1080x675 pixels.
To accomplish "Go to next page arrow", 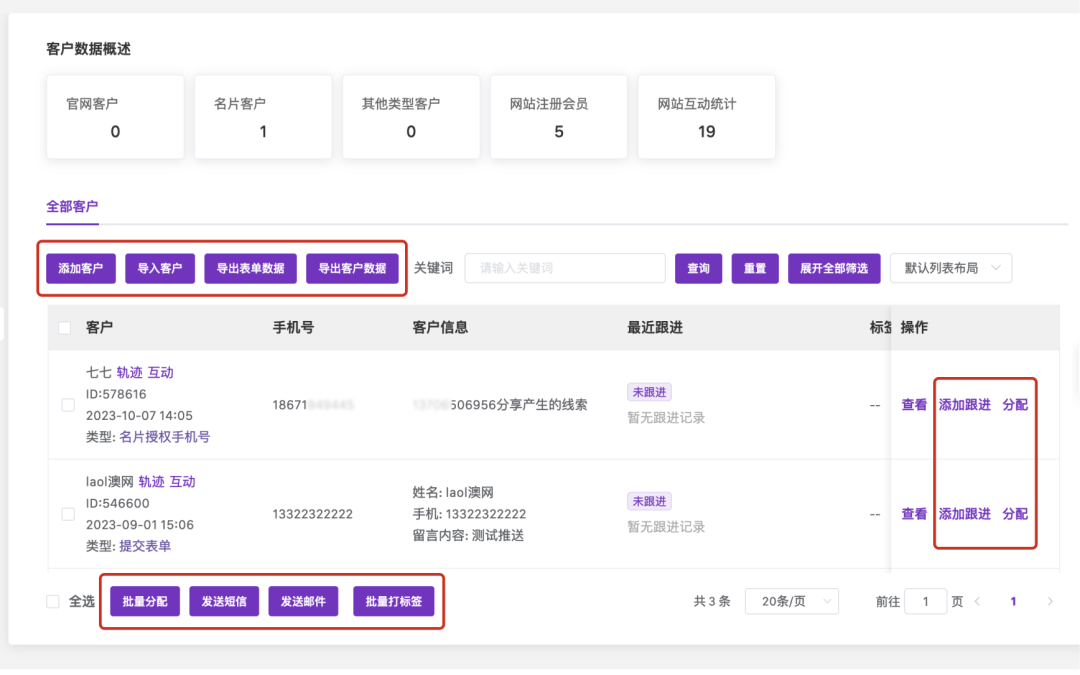I will tap(1050, 601).
